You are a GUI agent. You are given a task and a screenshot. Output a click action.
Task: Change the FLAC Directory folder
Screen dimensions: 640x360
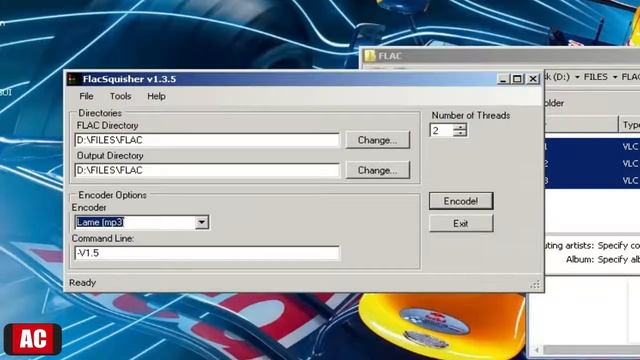[x=378, y=140]
